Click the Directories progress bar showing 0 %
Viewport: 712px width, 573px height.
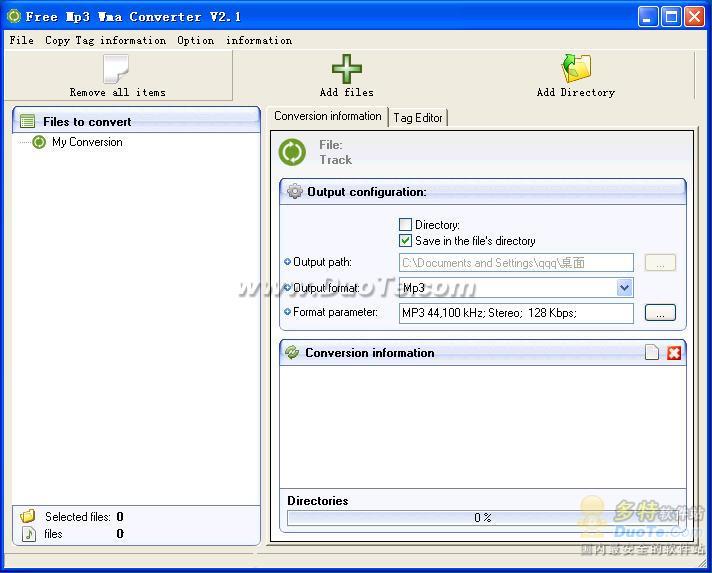click(483, 518)
